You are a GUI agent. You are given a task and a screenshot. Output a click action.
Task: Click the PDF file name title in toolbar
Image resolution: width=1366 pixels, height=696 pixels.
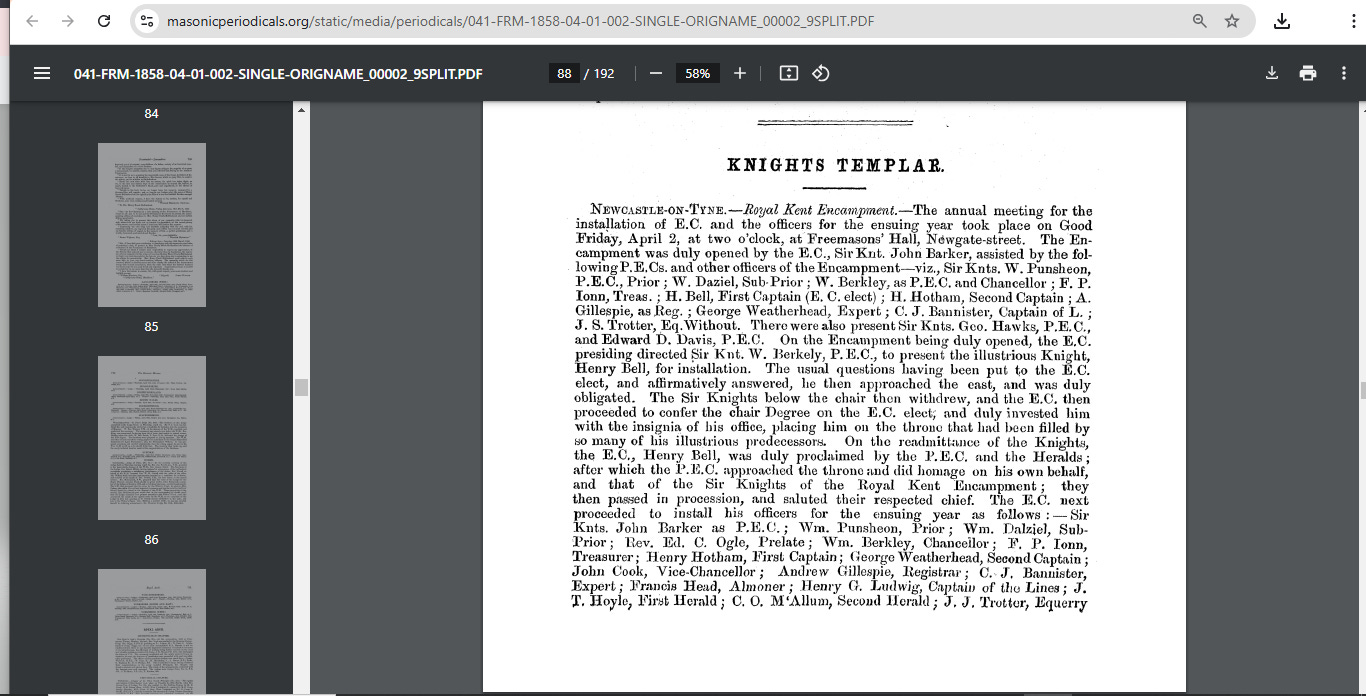point(278,73)
